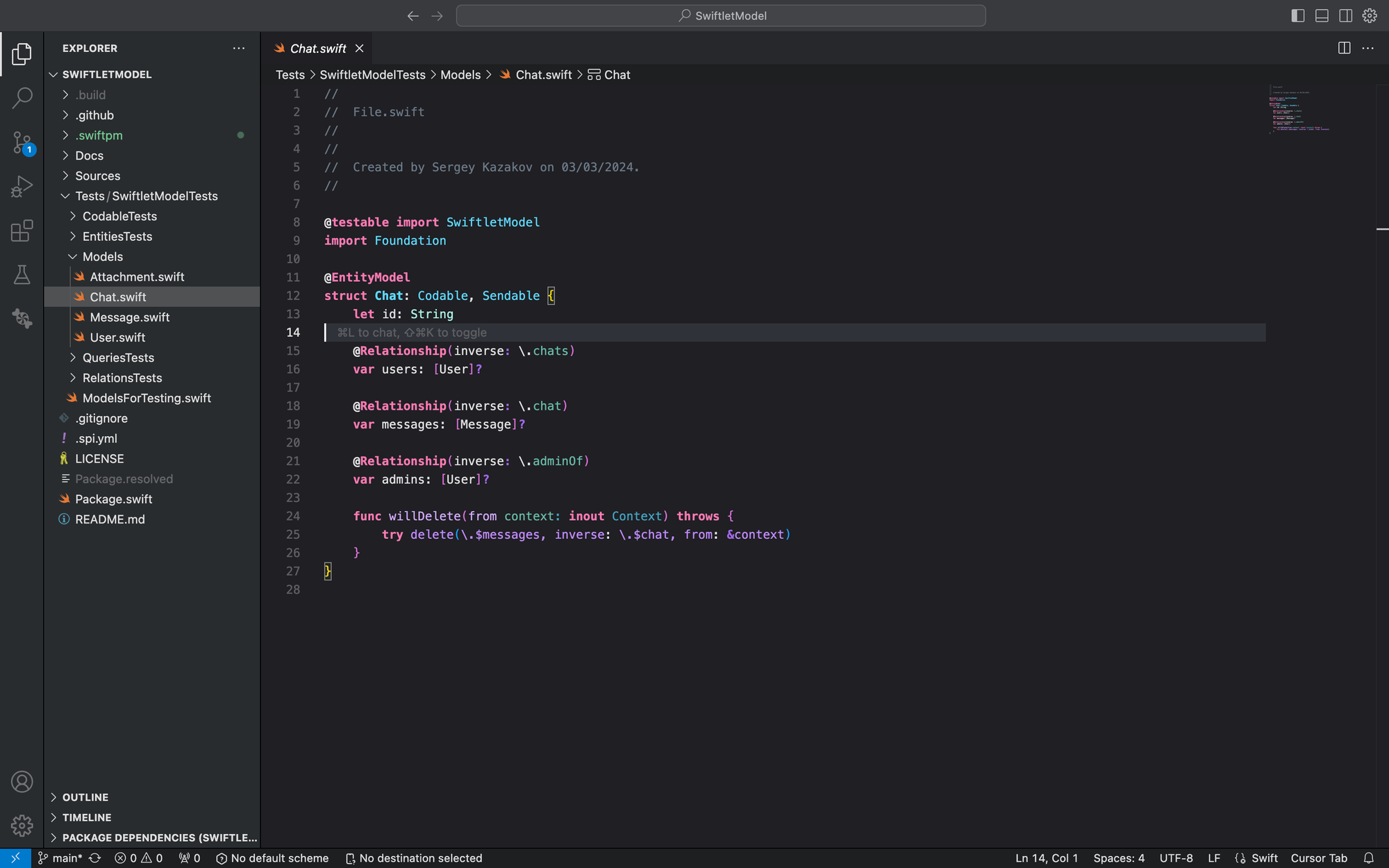
Task: Toggle the secondary sidebar visibility
Action: coord(1345,15)
